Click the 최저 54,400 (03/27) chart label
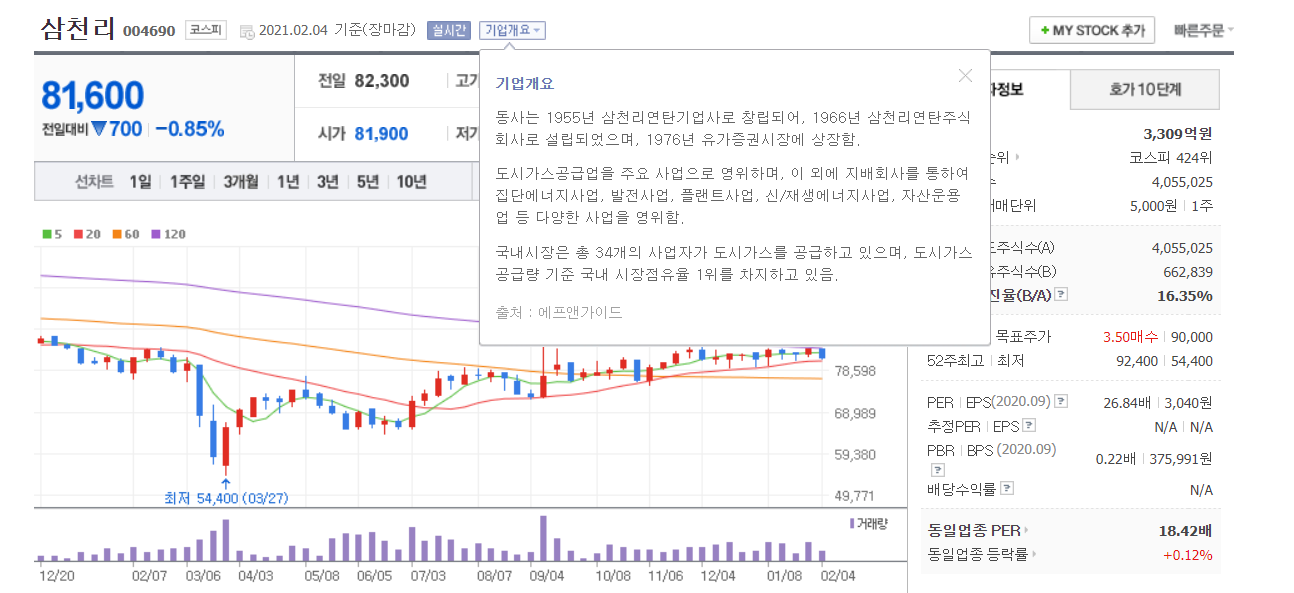The height and width of the screenshot is (593, 1294). 226,498
